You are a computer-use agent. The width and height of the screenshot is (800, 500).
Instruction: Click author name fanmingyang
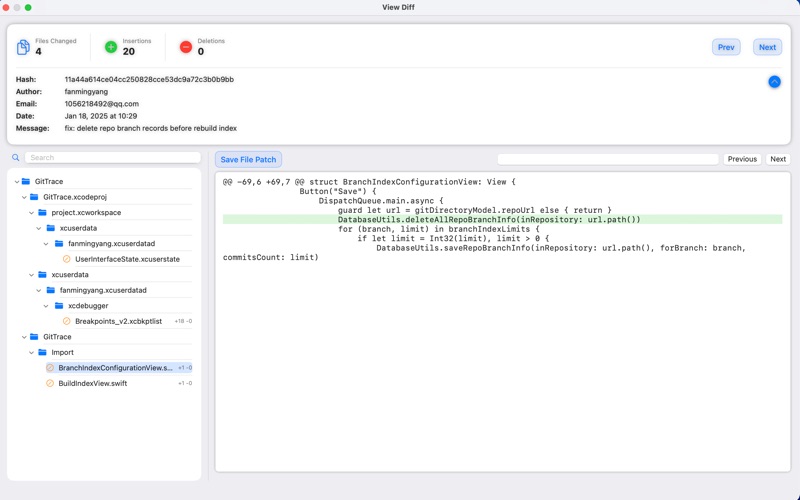pyautogui.click(x=86, y=92)
